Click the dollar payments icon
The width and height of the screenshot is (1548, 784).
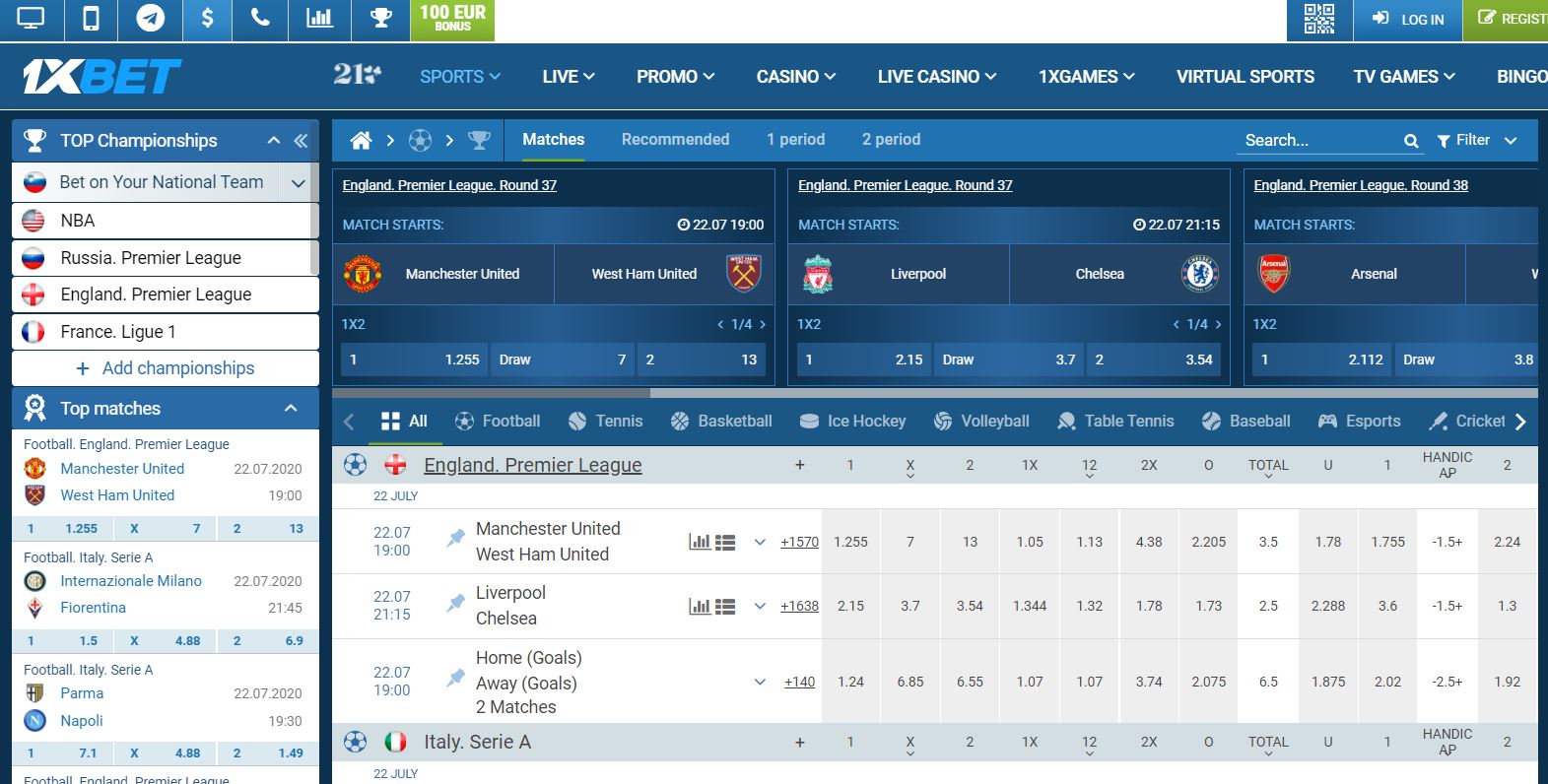tap(207, 19)
